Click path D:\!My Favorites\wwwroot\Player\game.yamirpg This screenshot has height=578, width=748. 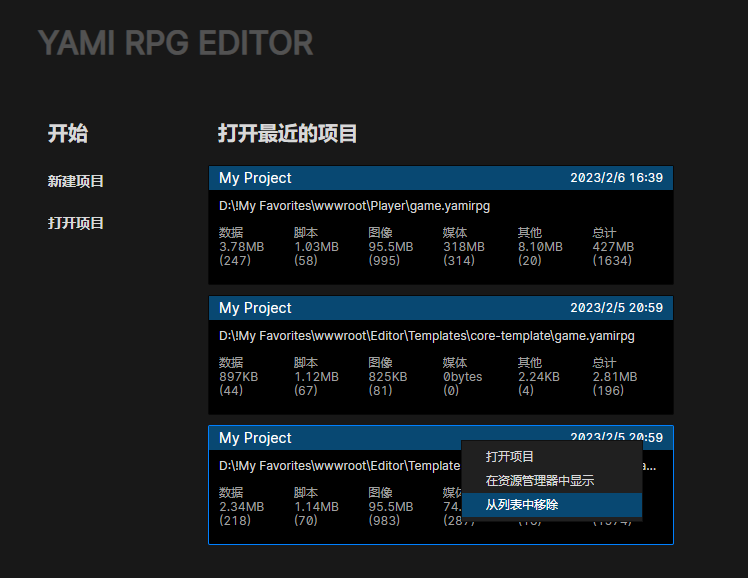click(x=354, y=206)
